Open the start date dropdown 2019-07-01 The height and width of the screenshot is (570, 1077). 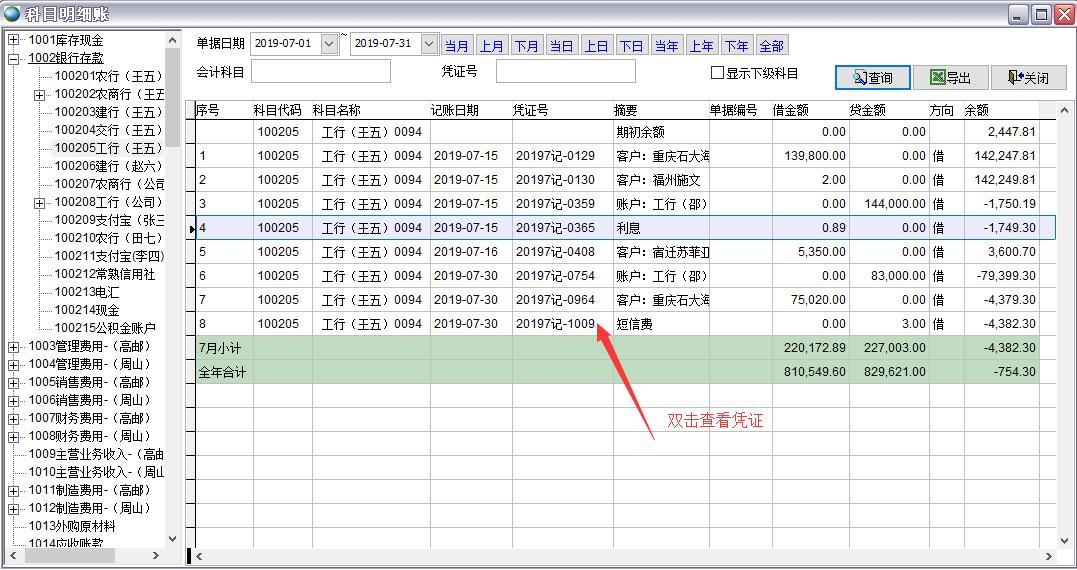330,45
